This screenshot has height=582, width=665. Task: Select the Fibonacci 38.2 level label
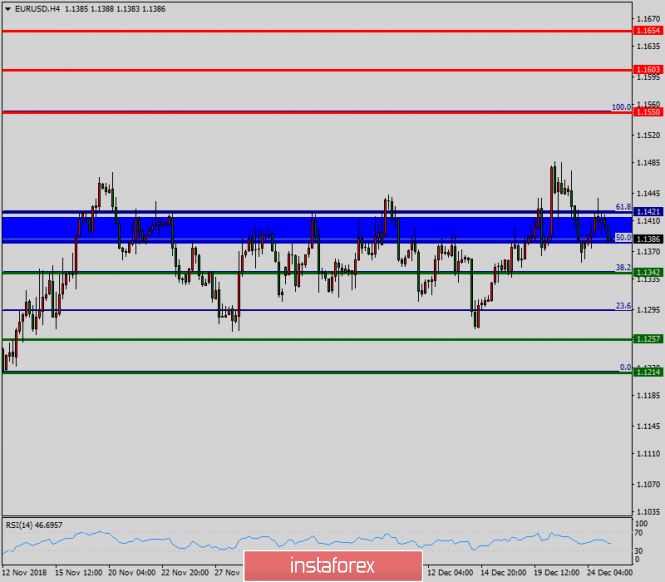tap(623, 267)
